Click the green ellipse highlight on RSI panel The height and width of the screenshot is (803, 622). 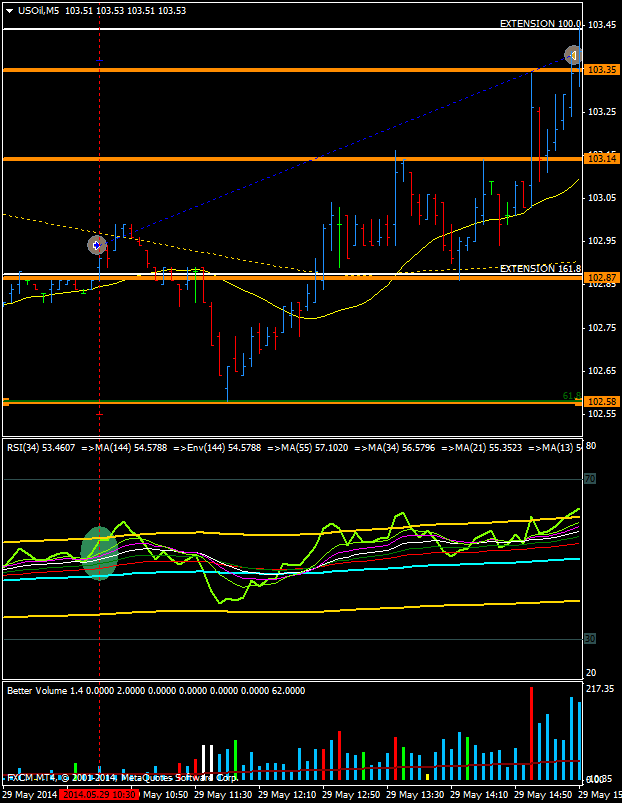tap(98, 553)
